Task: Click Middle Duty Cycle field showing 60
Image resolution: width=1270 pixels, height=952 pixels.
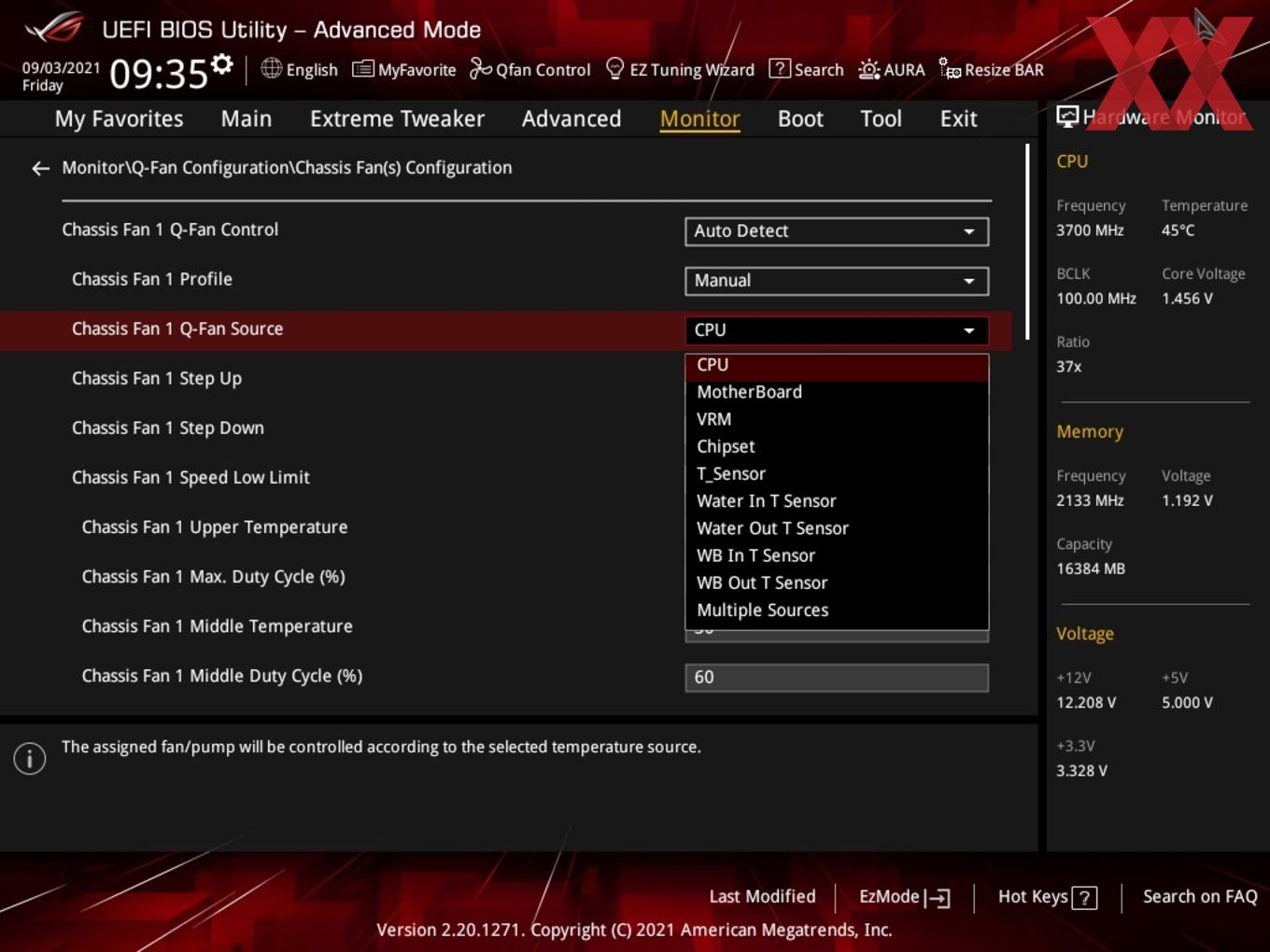Action: pos(837,678)
